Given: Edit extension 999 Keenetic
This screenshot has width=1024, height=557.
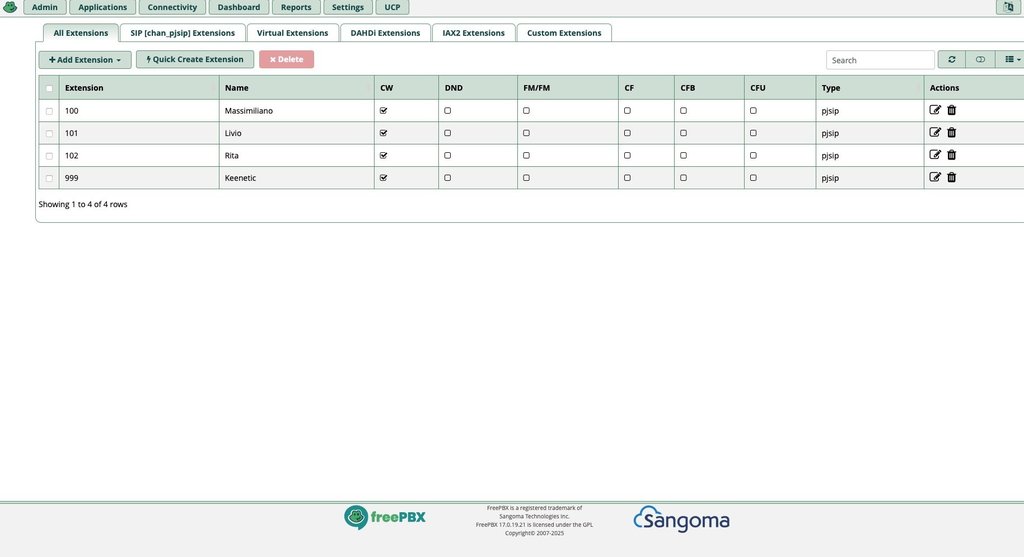Looking at the screenshot, I should (935, 177).
